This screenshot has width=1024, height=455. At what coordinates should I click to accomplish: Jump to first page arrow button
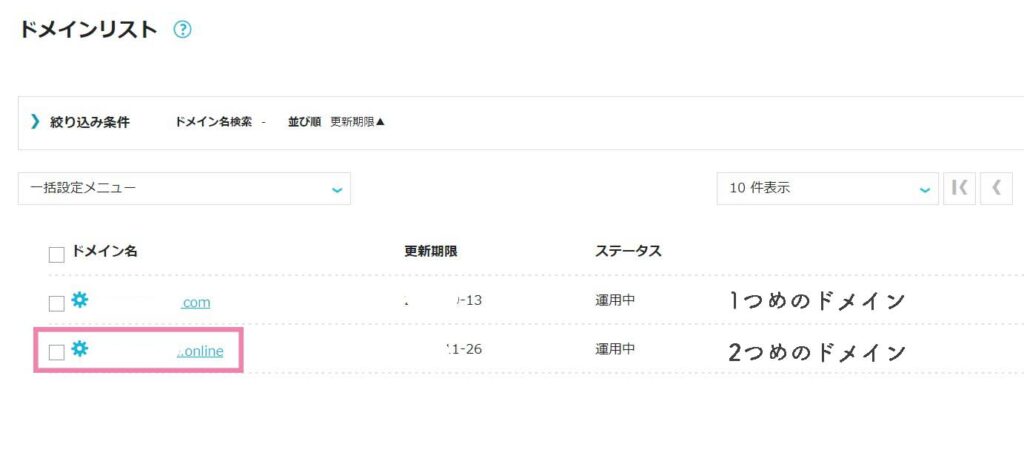tap(959, 188)
